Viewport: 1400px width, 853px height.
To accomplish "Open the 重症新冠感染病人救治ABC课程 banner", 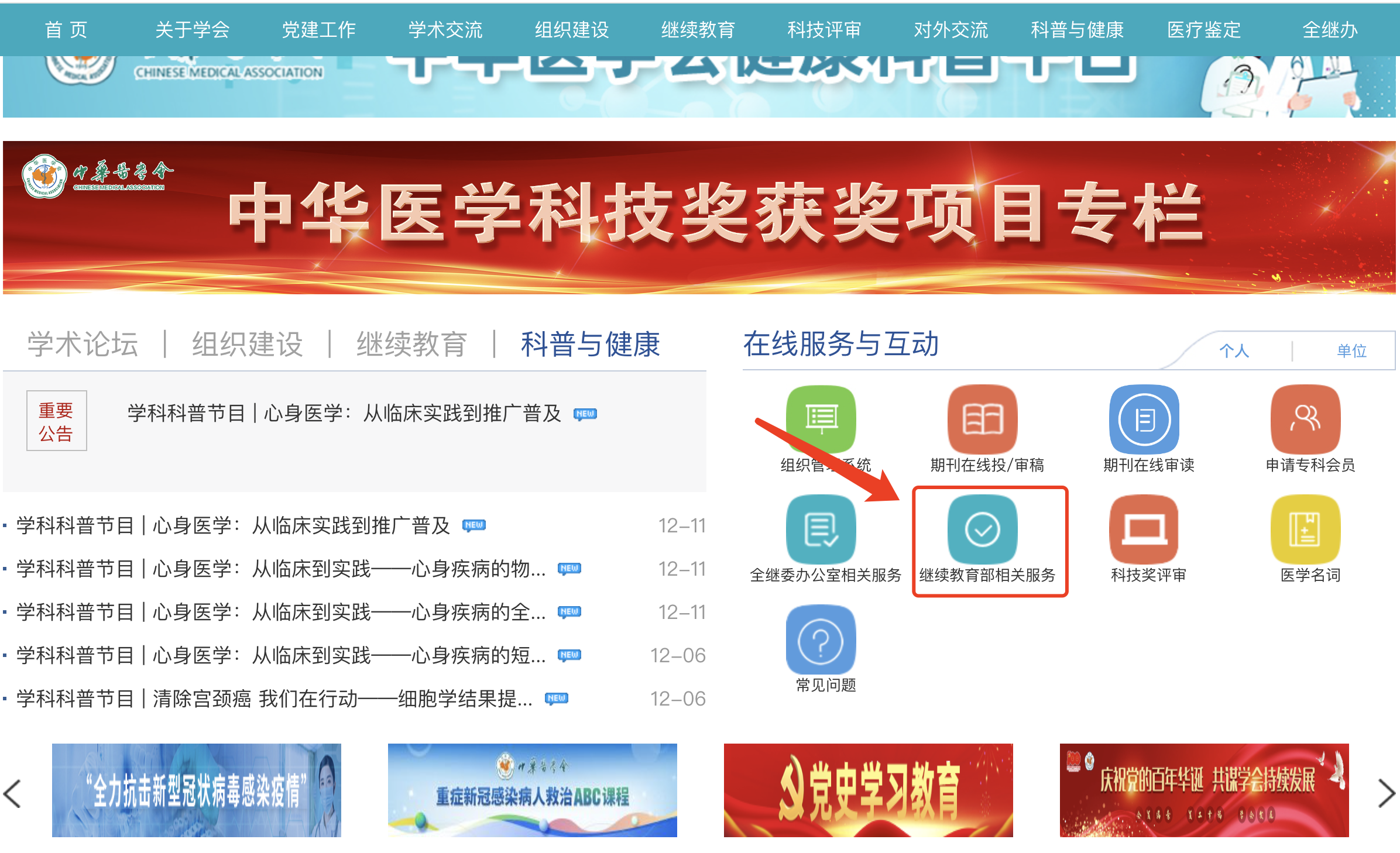I will tap(533, 790).
